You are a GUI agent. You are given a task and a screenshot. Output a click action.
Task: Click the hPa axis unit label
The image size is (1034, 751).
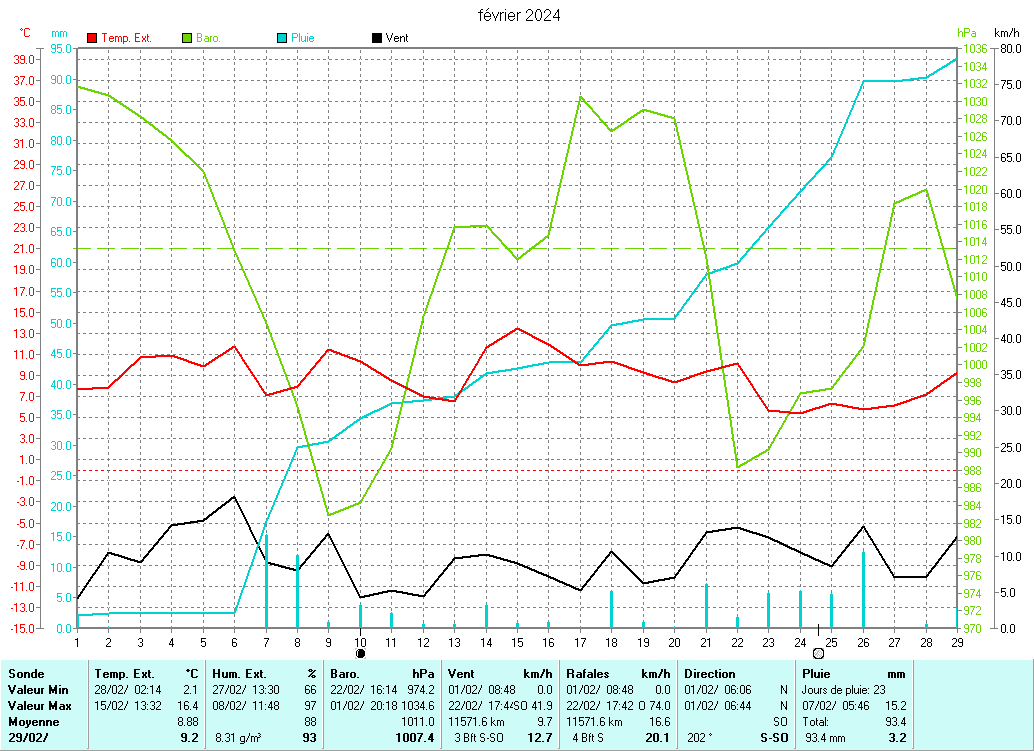coord(966,33)
